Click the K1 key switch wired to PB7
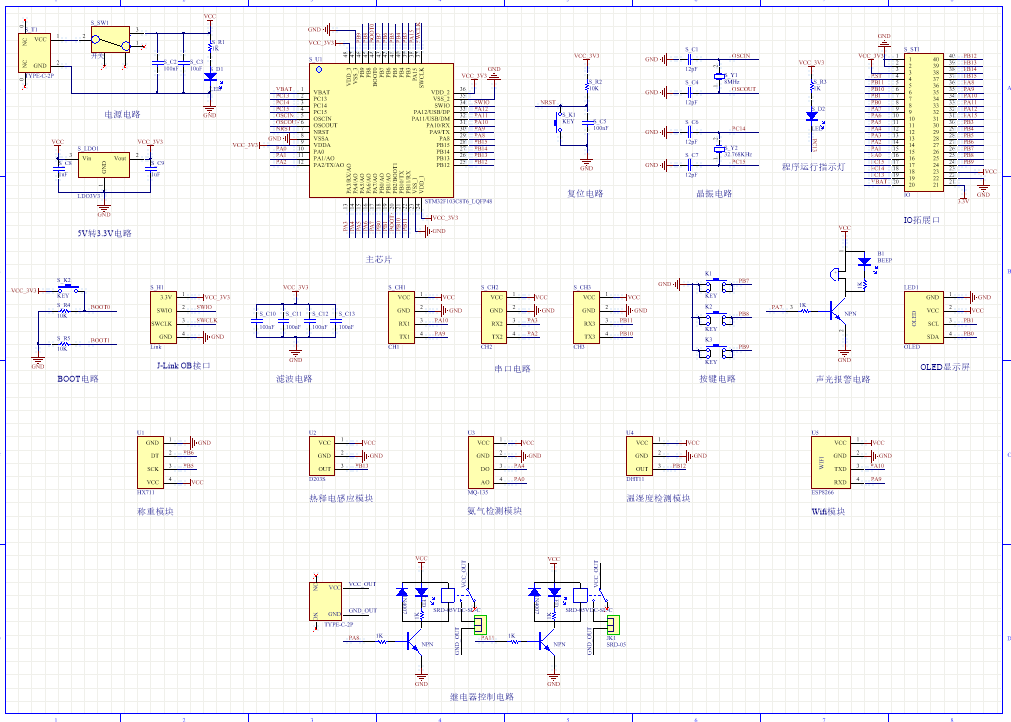This screenshot has width=1011, height=722. (x=715, y=284)
